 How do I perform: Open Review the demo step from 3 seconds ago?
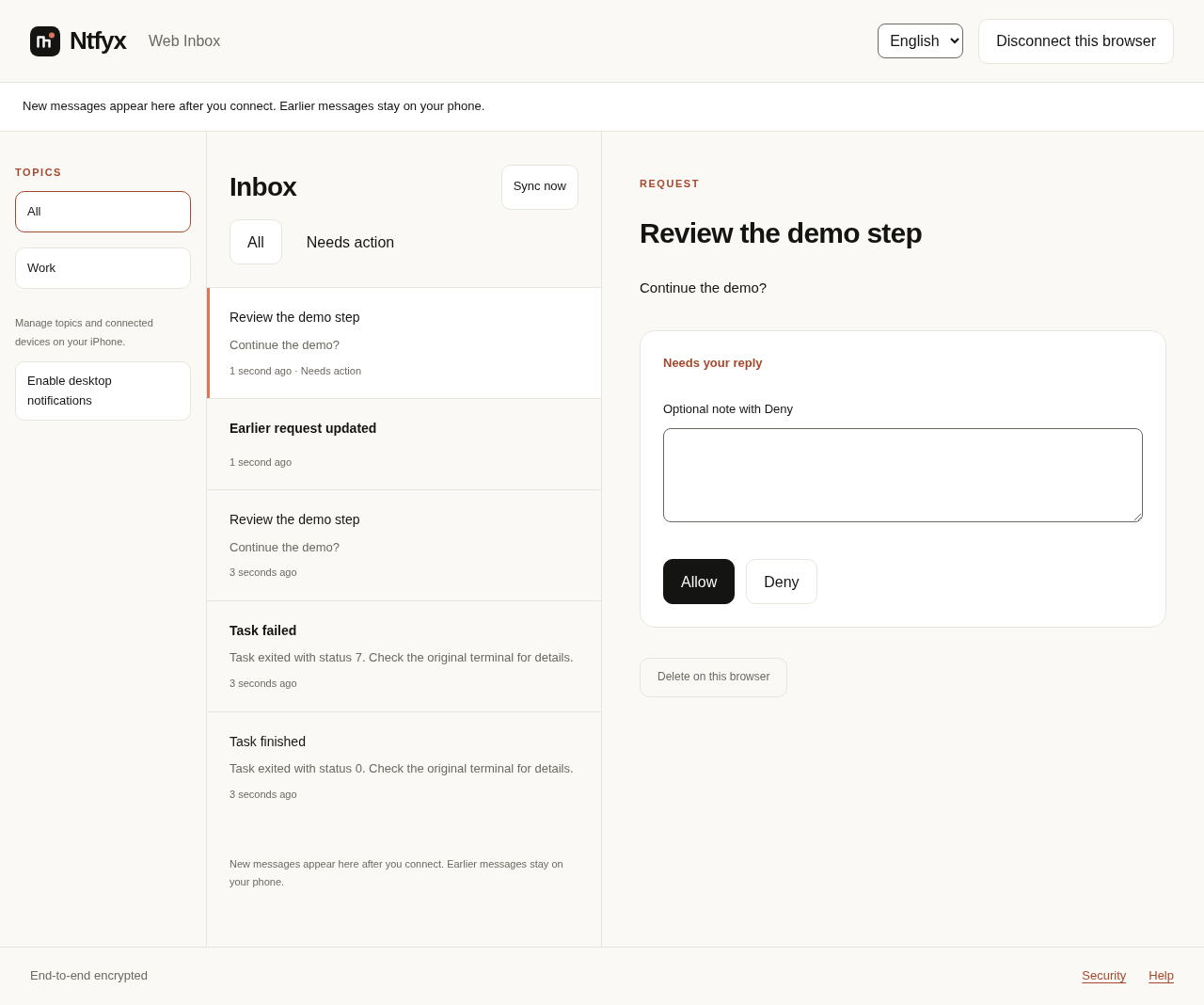click(404, 546)
